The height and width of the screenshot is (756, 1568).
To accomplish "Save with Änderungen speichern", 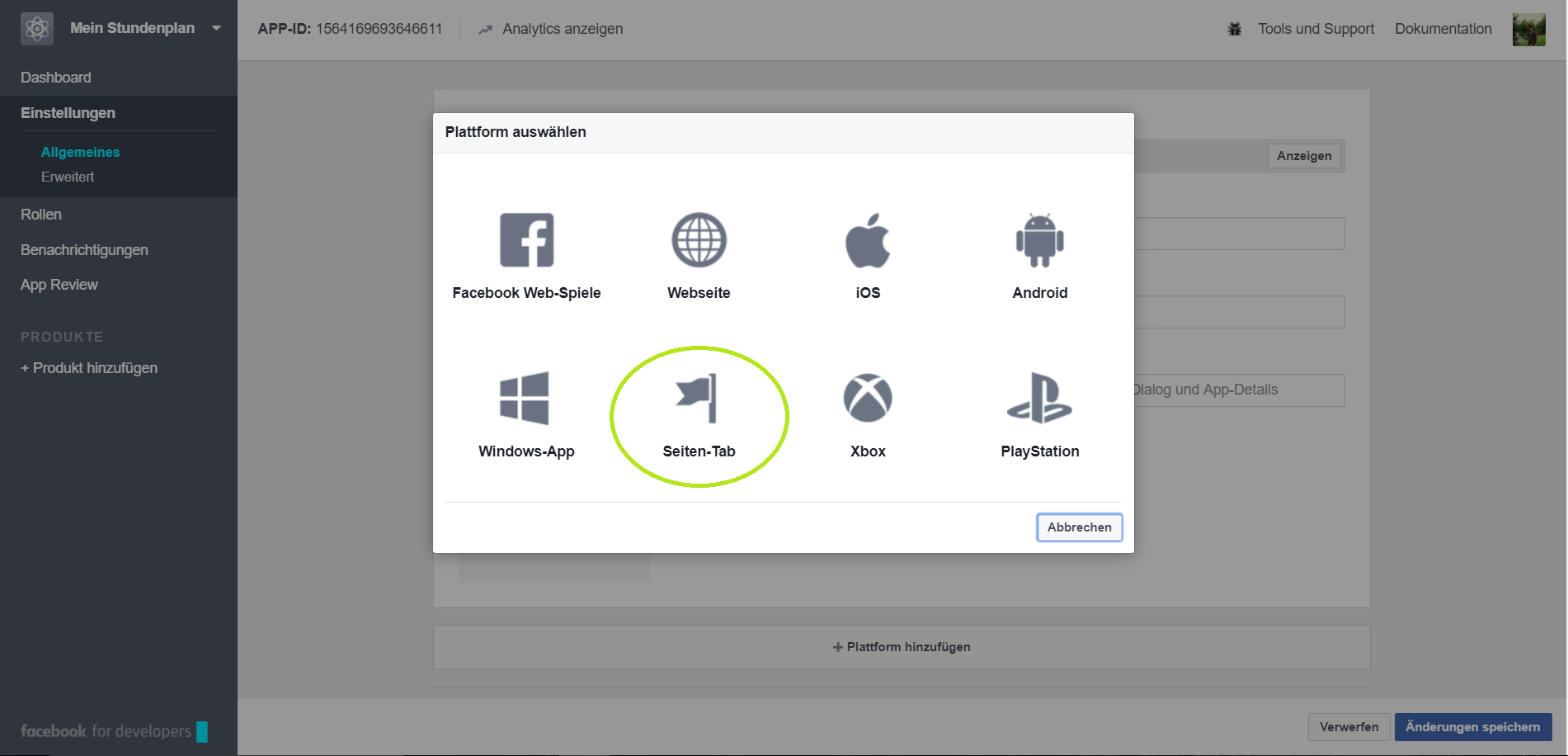I will click(1473, 727).
